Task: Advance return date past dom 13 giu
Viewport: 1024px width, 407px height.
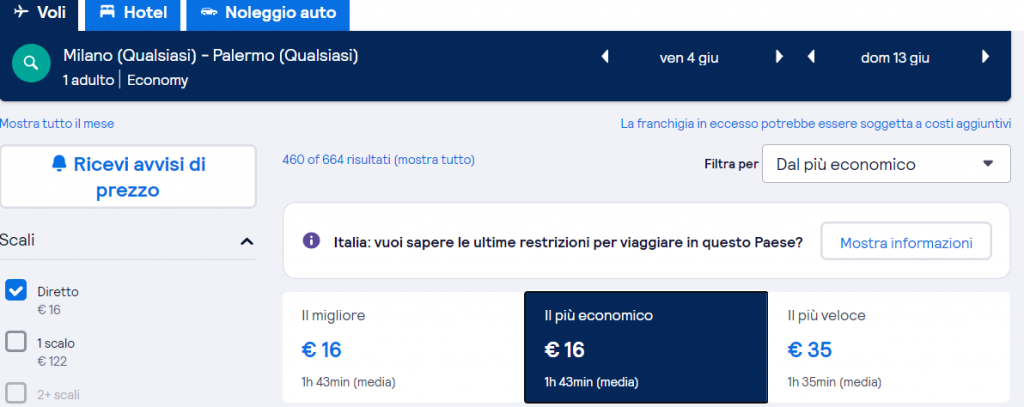Action: coord(985,57)
